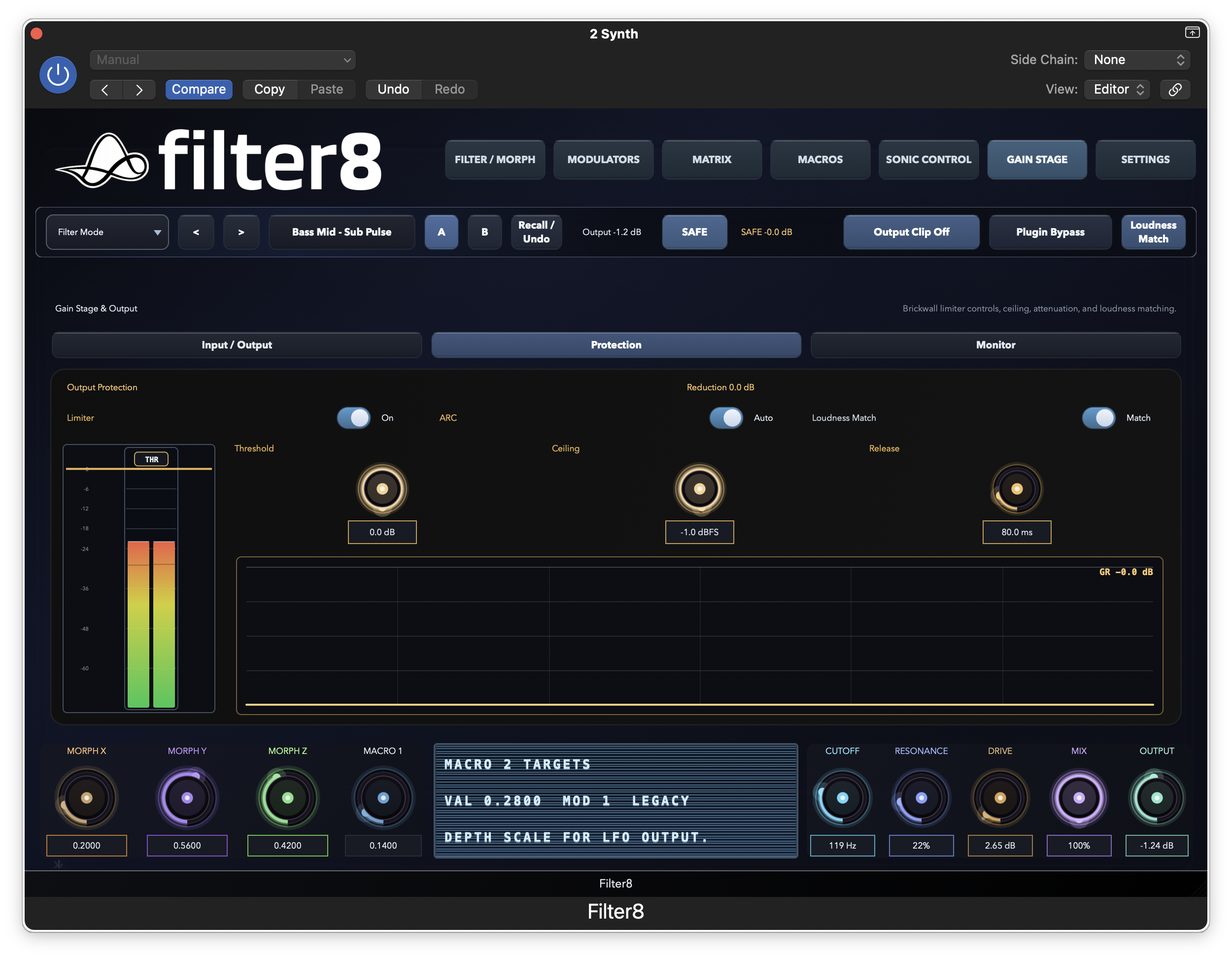Click the Morph X 0.2000 value field

tap(86, 845)
